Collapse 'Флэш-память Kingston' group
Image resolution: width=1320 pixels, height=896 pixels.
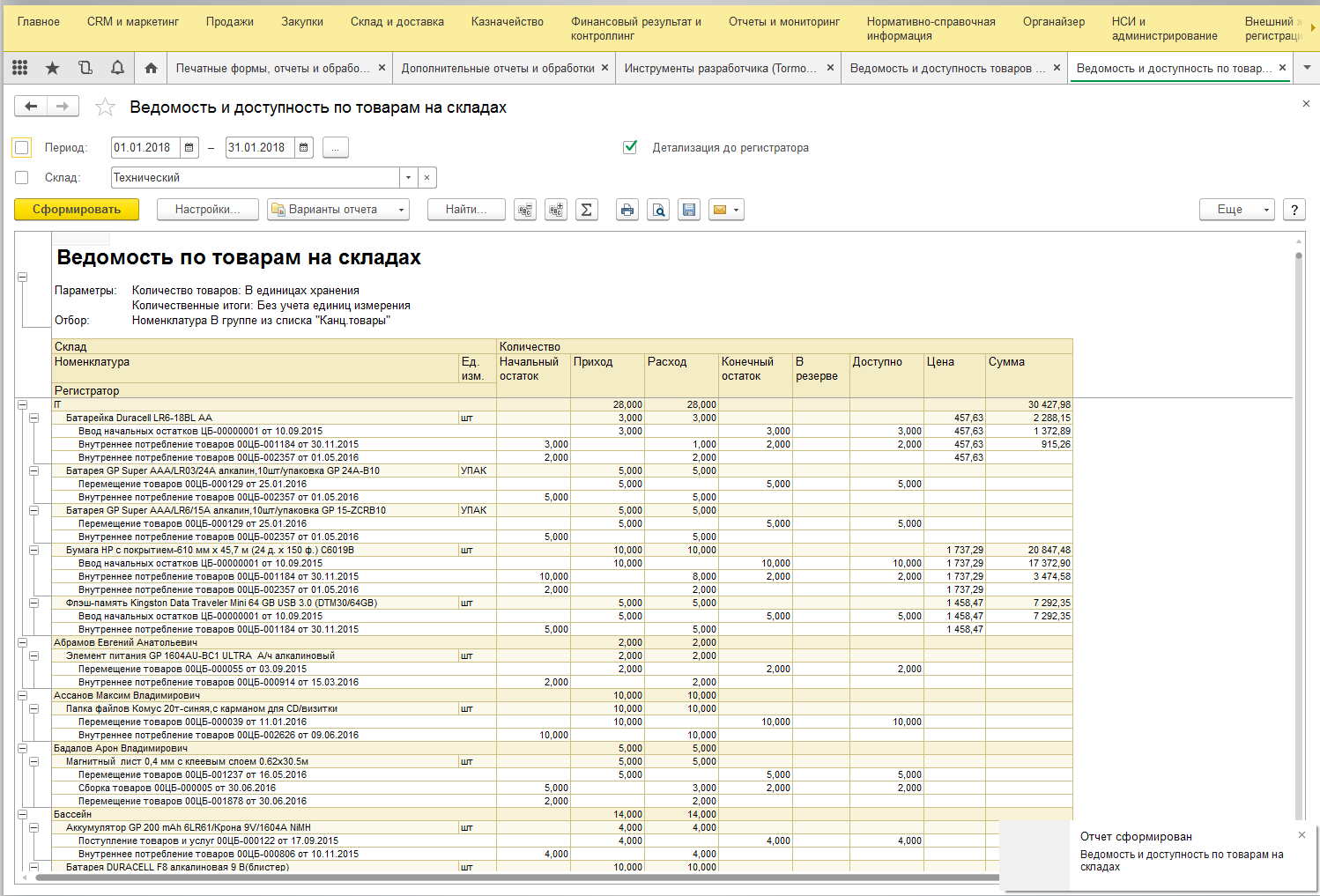(x=34, y=604)
